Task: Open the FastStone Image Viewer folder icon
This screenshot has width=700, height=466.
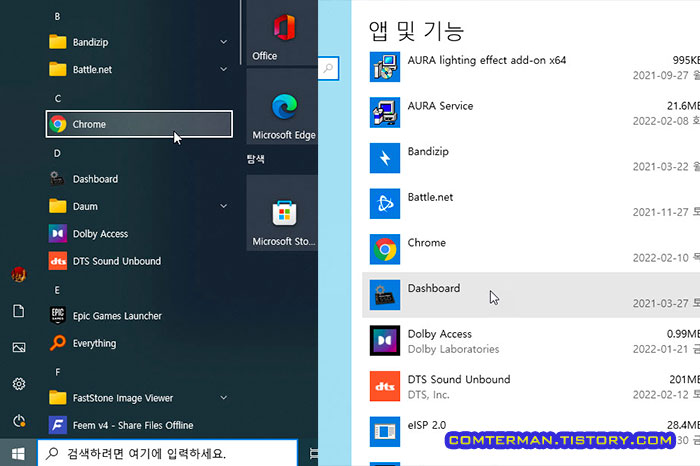Action: (x=58, y=398)
